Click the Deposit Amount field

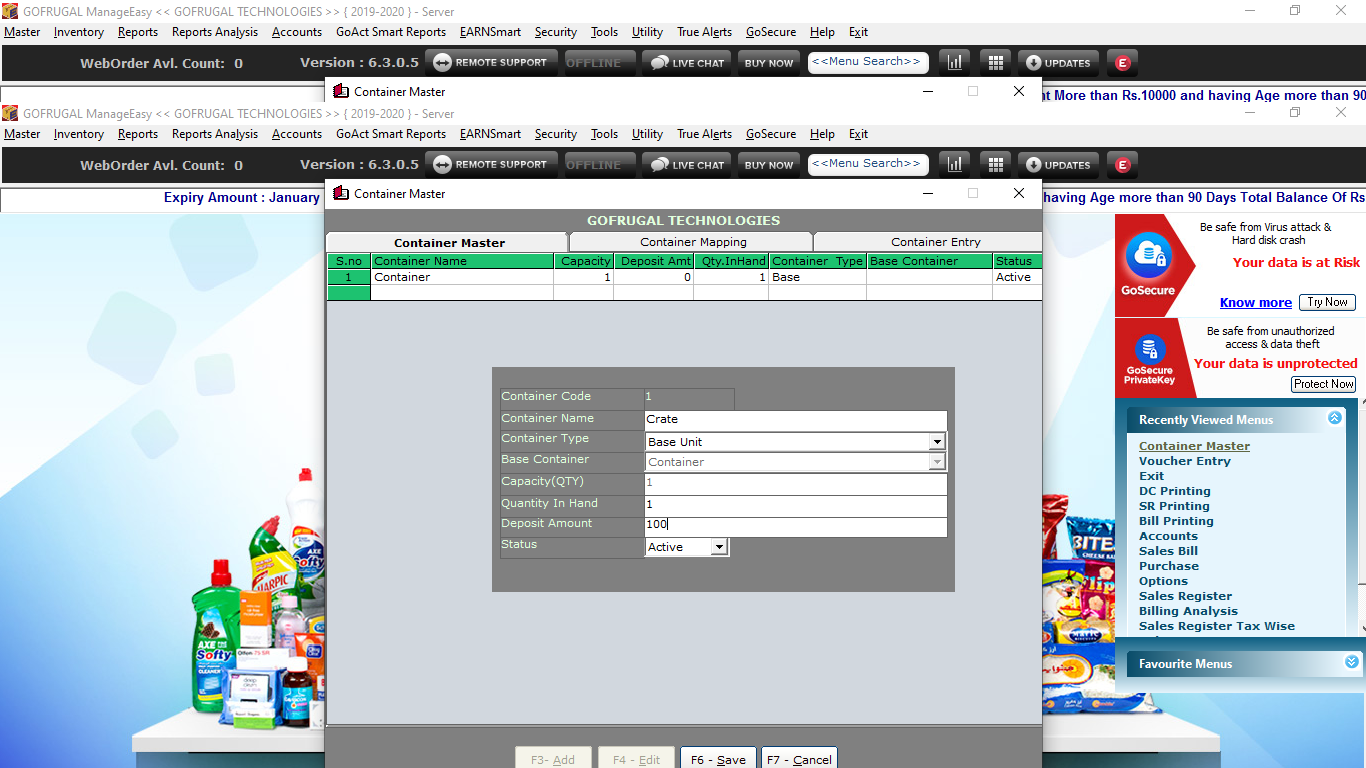click(x=795, y=525)
